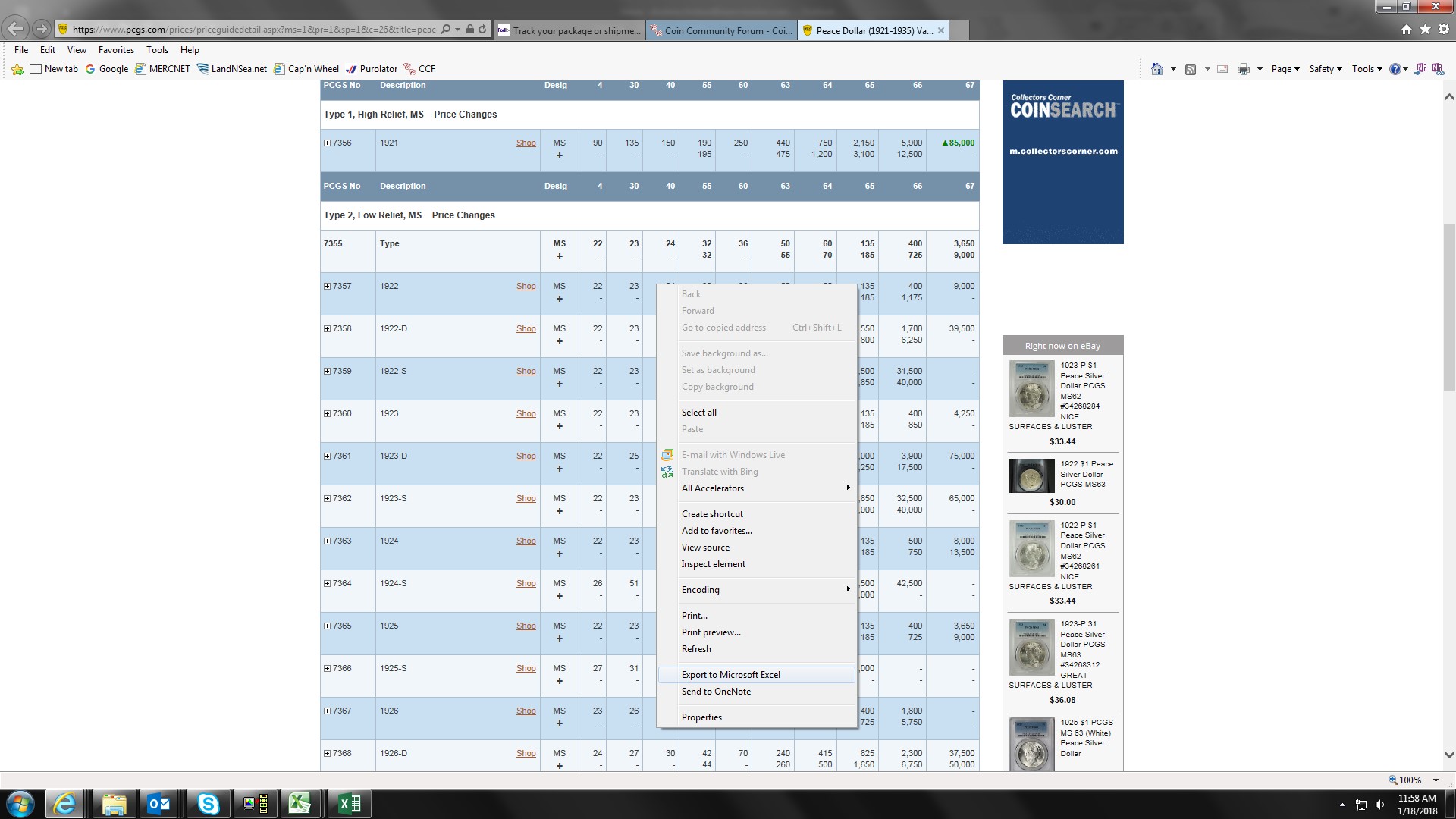Reload page with the address bar refresh icon
This screenshot has height=819, width=1456.
pos(482,30)
